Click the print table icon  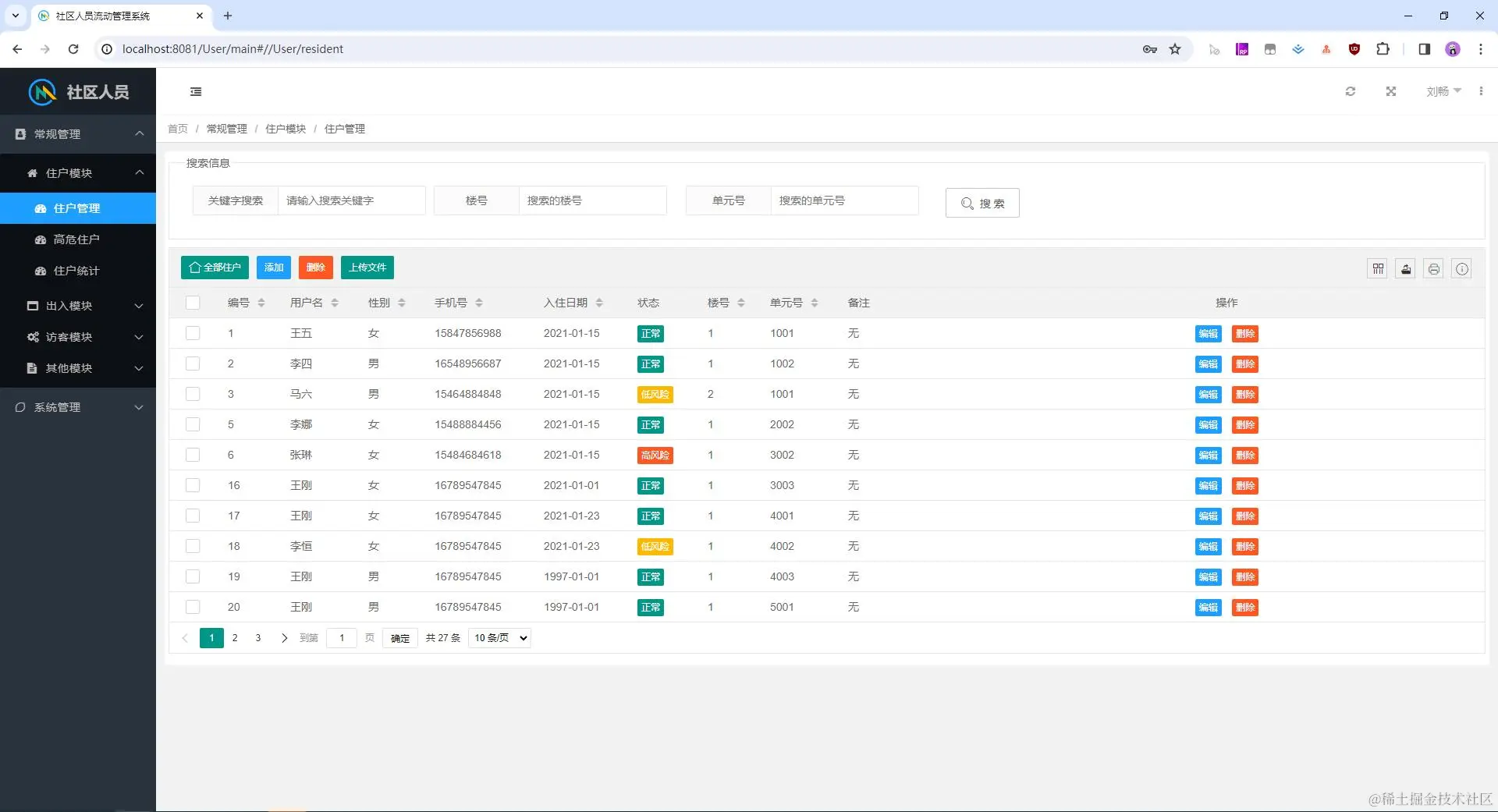tap(1434, 269)
